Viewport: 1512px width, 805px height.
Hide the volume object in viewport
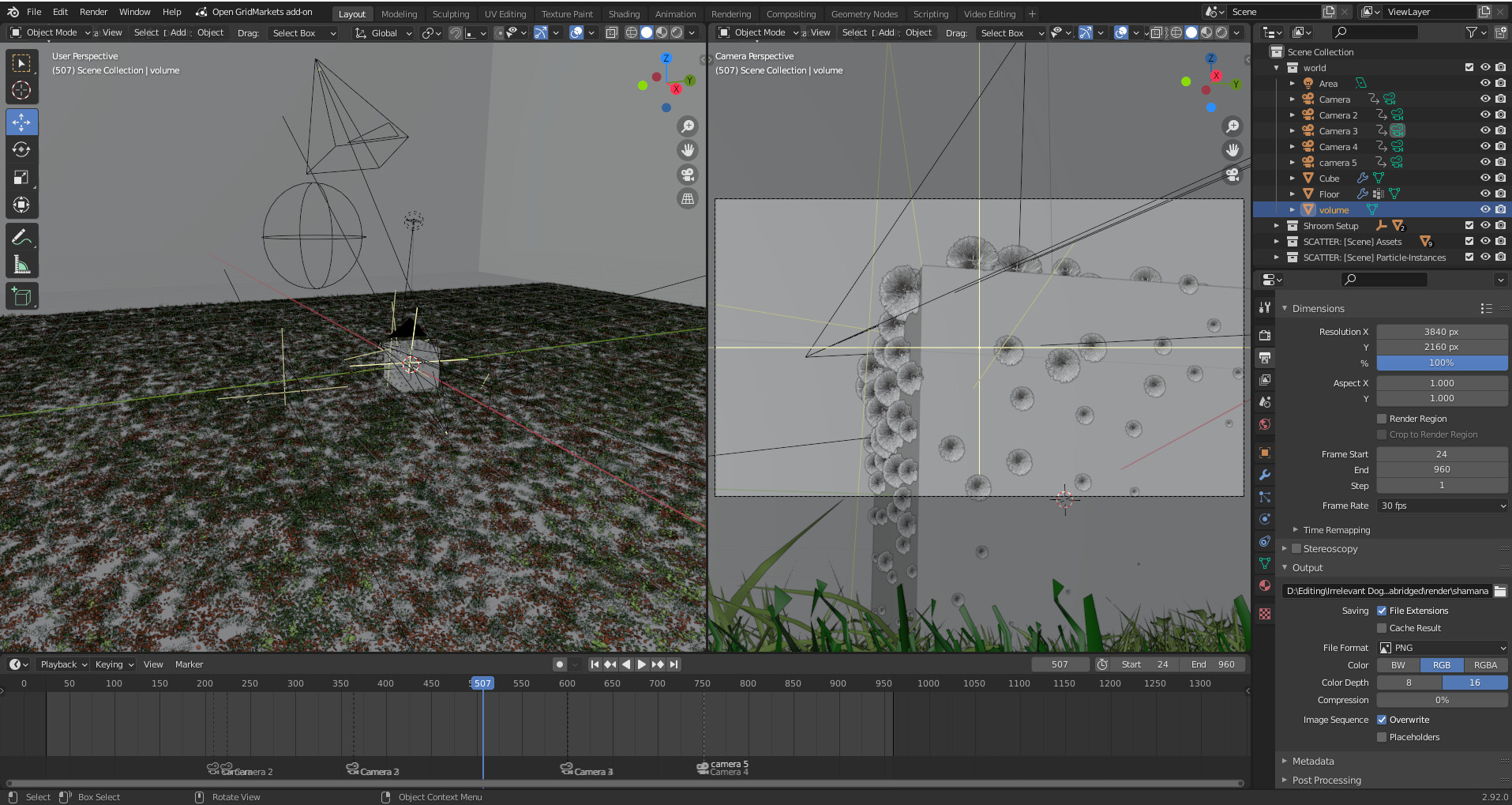[x=1485, y=209]
